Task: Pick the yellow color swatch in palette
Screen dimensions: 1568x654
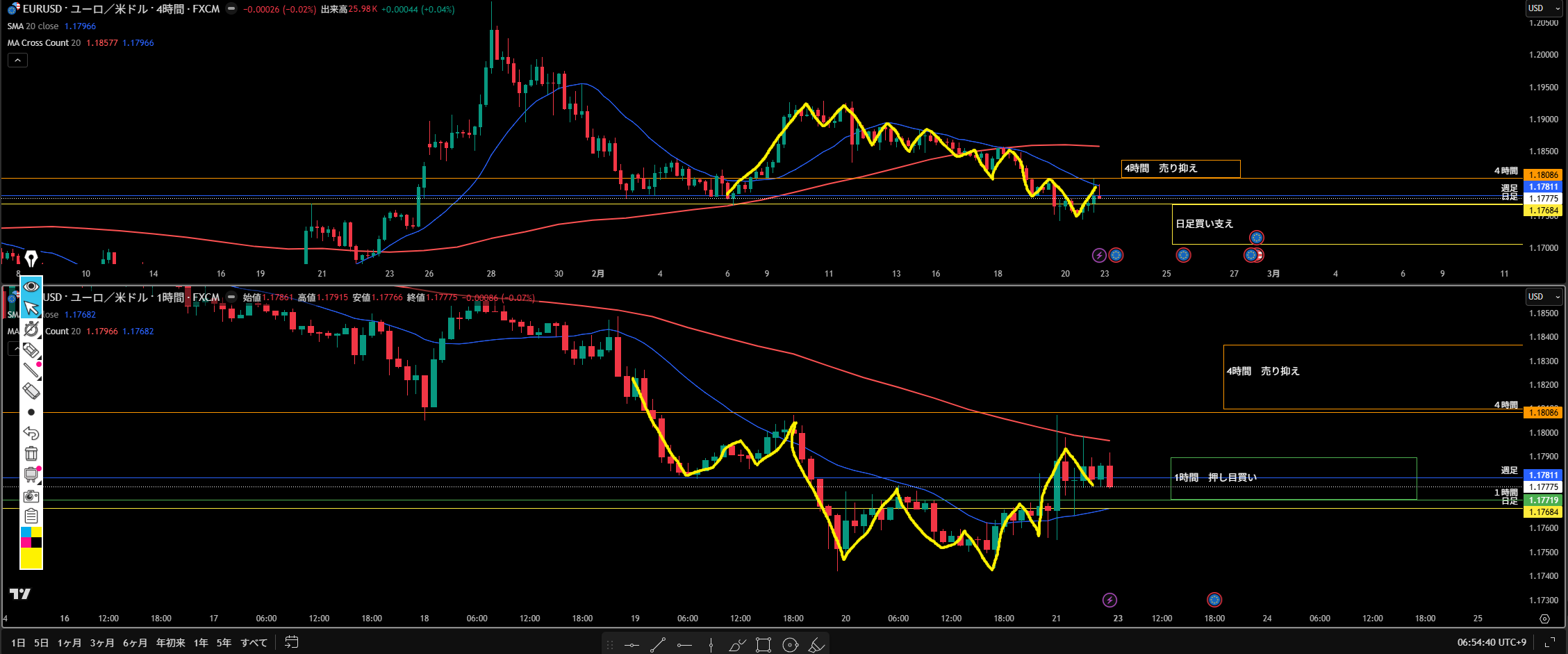Action: pos(31,557)
